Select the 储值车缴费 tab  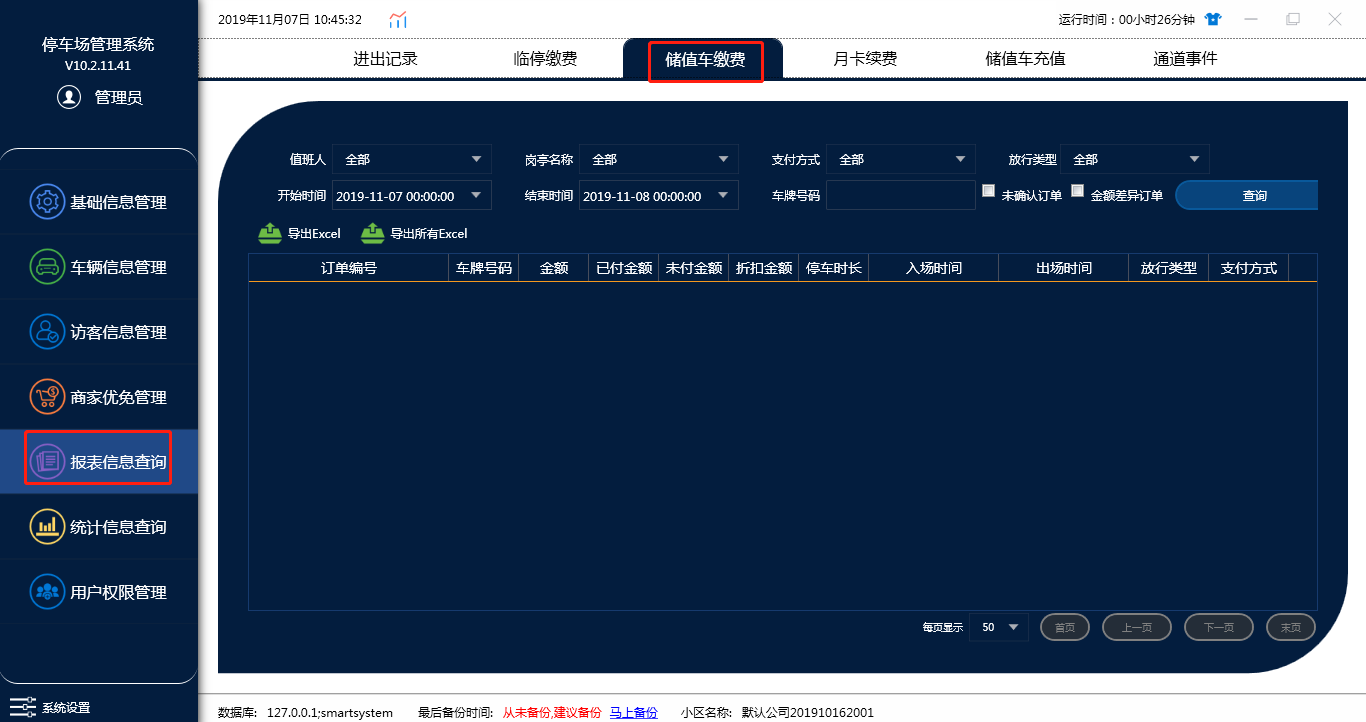tap(705, 60)
